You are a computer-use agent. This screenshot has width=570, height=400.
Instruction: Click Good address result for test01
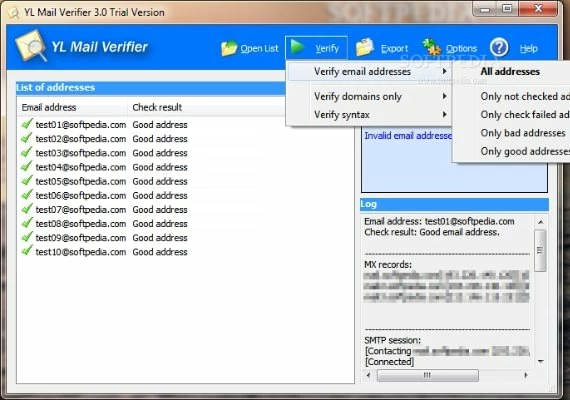pyautogui.click(x=160, y=125)
